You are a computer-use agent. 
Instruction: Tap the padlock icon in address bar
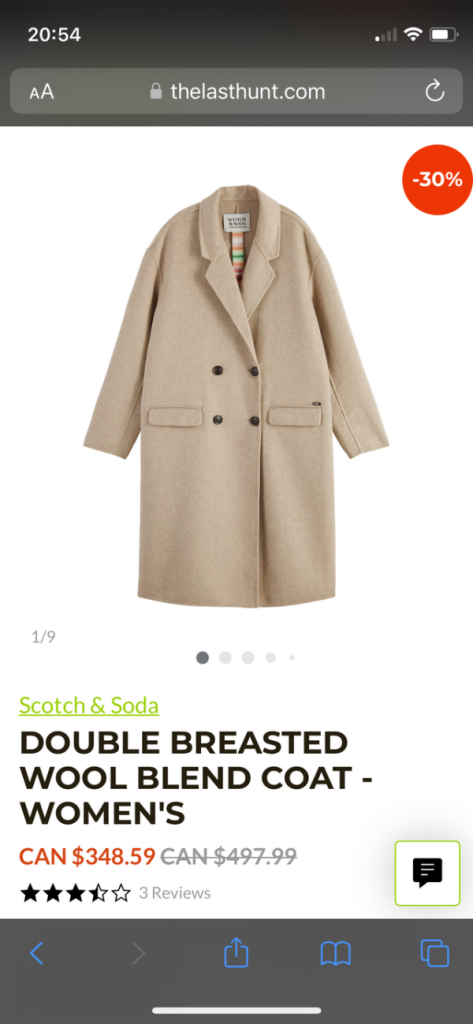155,91
